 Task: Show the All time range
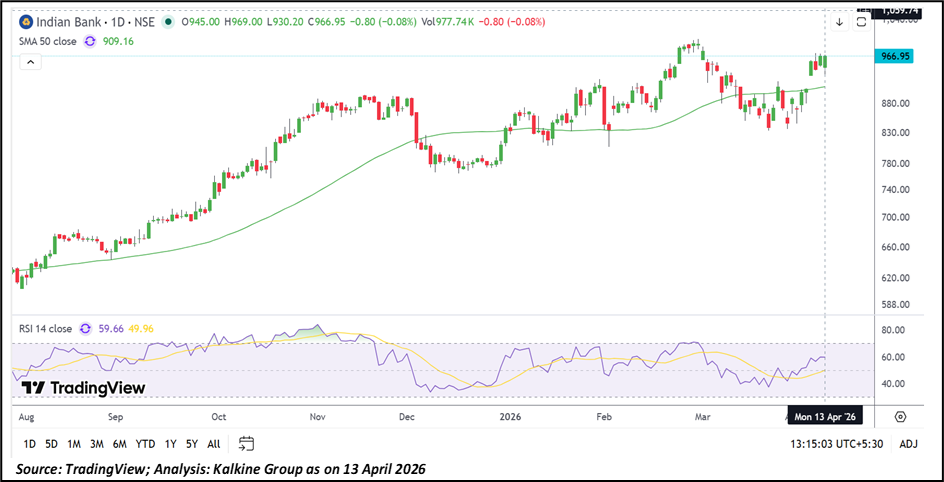coord(214,443)
